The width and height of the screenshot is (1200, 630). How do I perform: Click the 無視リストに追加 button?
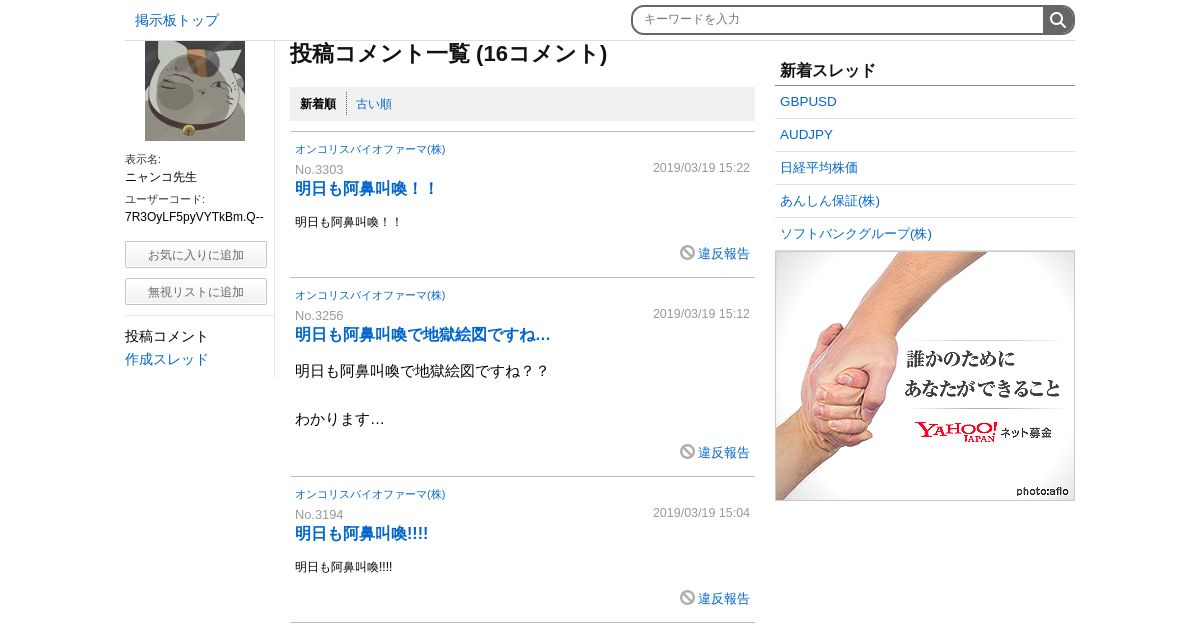coord(196,292)
